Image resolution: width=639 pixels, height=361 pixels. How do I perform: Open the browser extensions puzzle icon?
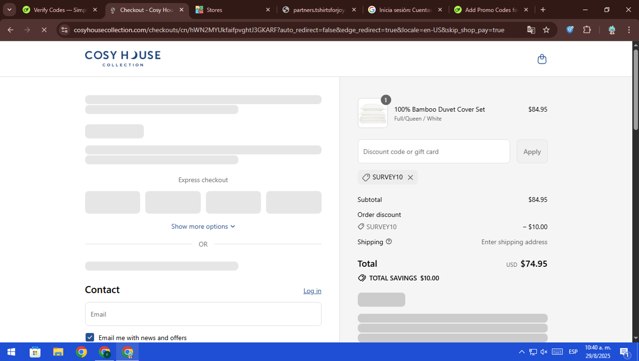(x=587, y=30)
